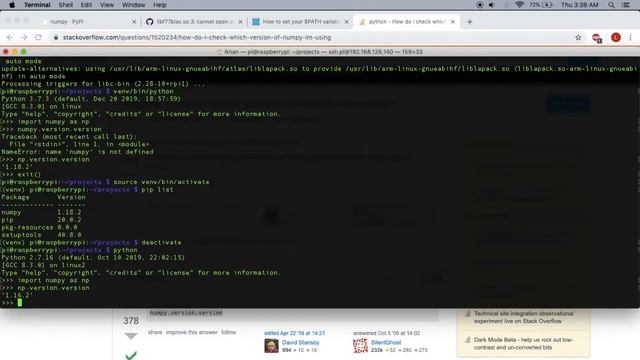Open the View menu
This screenshot has height=360, width=640.
107,5
